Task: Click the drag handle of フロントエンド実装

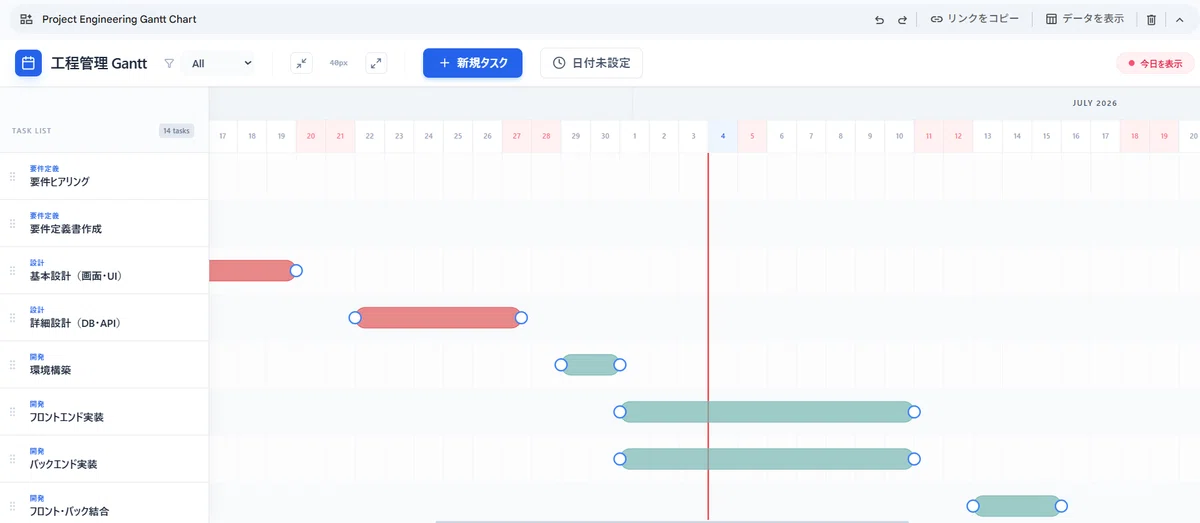Action: coord(13,412)
